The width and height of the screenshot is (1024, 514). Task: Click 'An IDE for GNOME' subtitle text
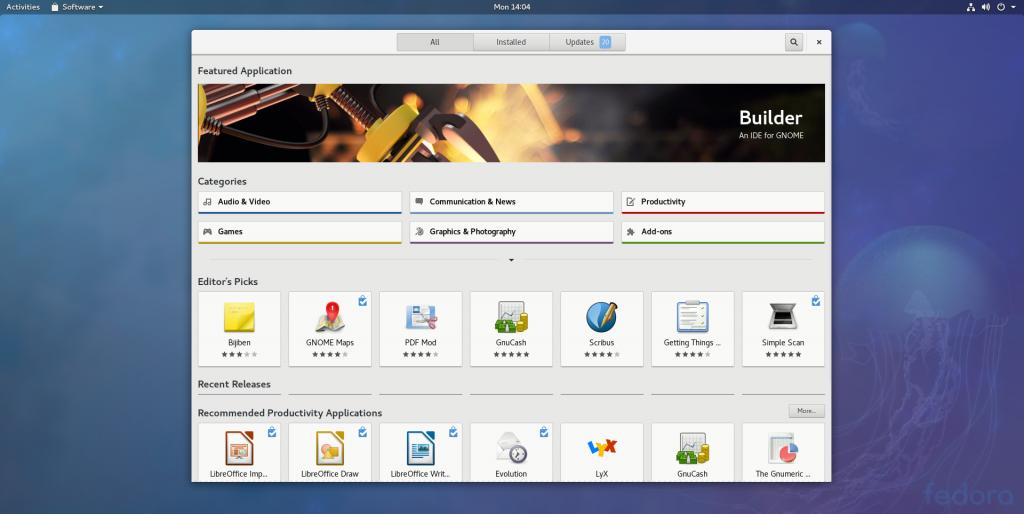coord(771,136)
